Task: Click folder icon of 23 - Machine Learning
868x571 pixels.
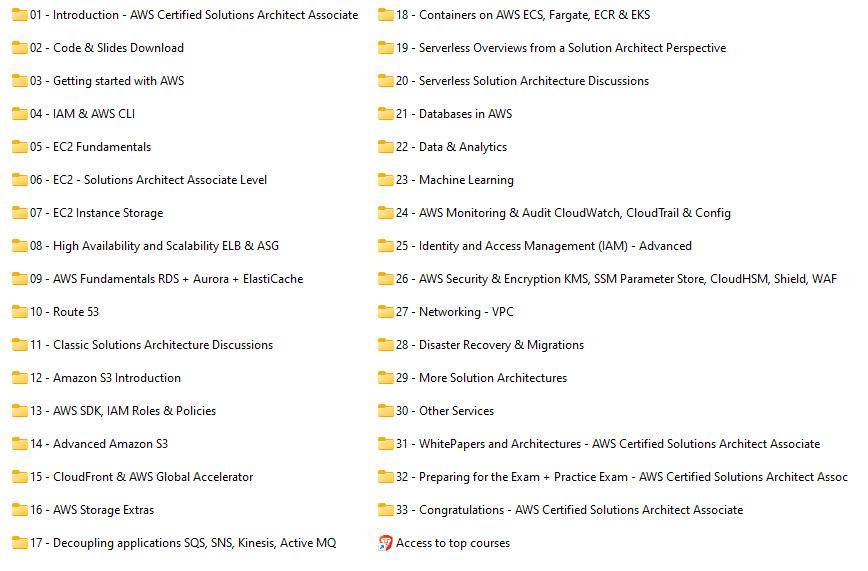Action: coord(385,180)
